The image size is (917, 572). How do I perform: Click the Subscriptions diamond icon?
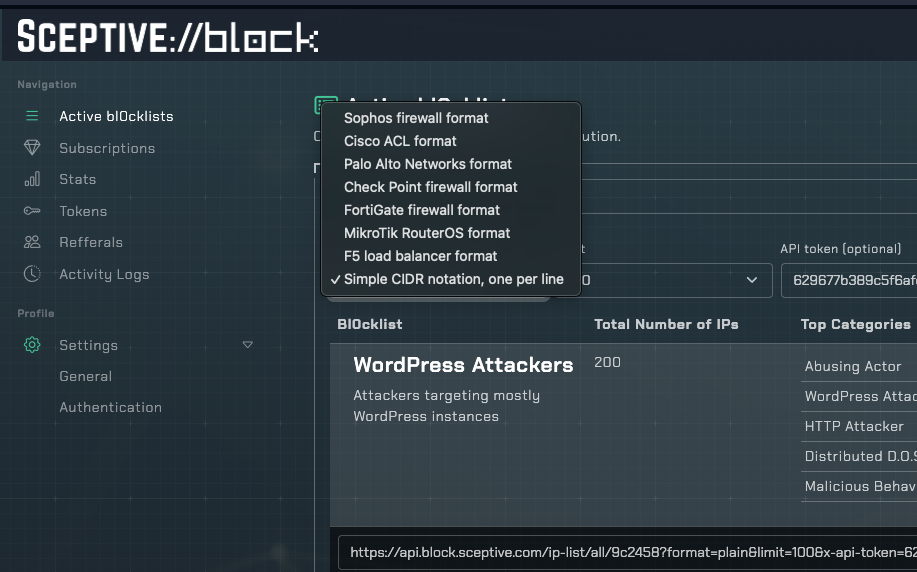(x=32, y=148)
